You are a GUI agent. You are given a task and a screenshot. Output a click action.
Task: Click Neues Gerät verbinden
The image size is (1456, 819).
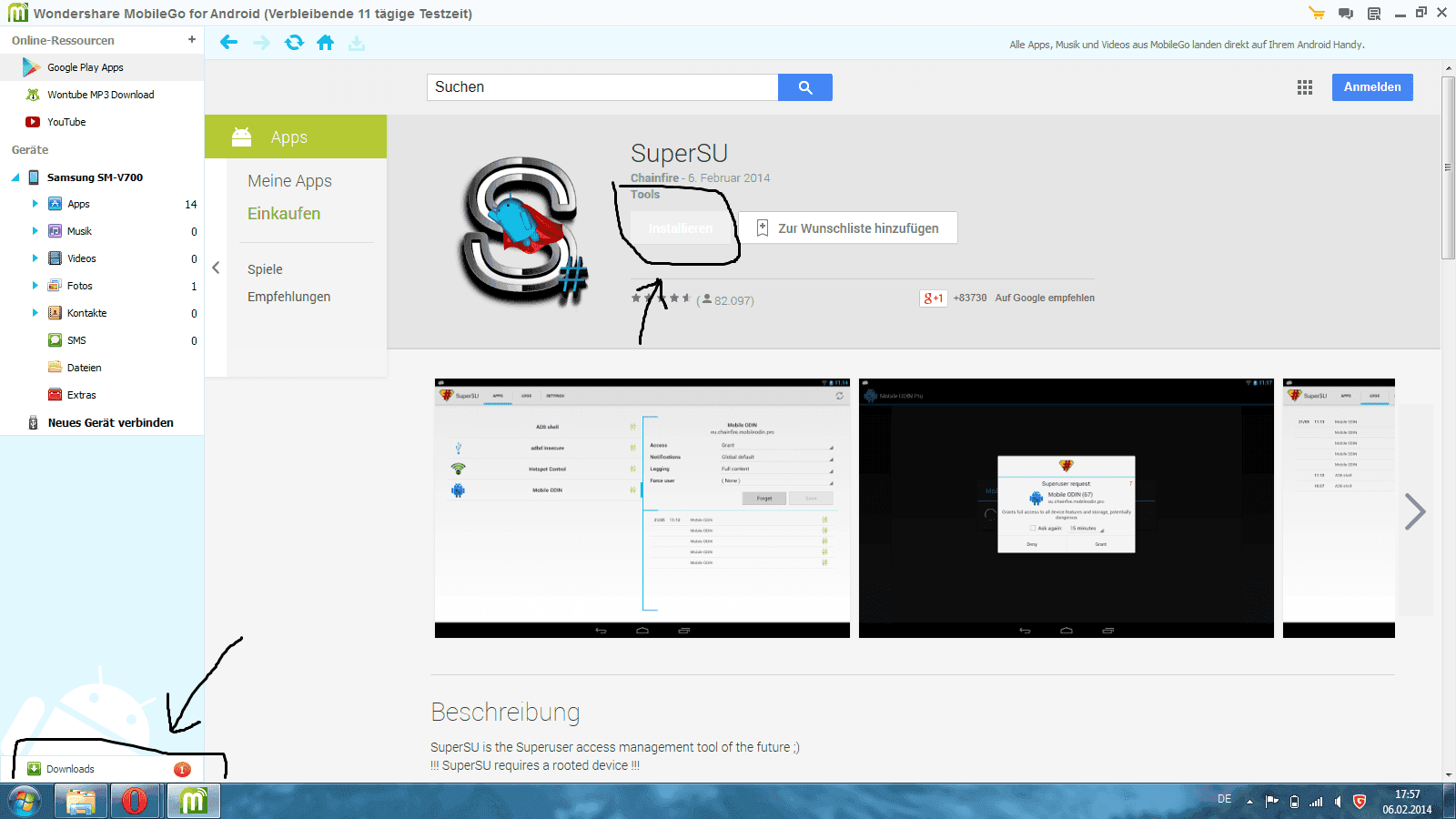pyautogui.click(x=110, y=422)
